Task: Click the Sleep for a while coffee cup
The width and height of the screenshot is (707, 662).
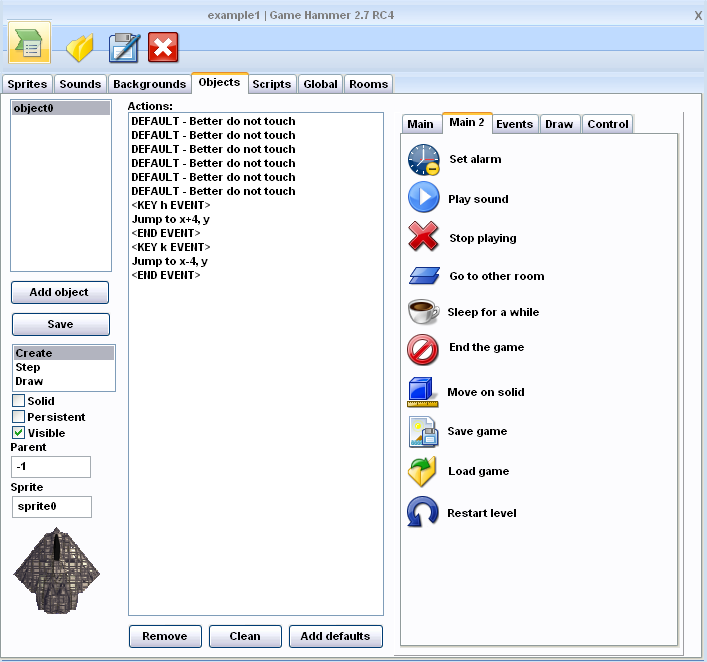Action: point(423,312)
